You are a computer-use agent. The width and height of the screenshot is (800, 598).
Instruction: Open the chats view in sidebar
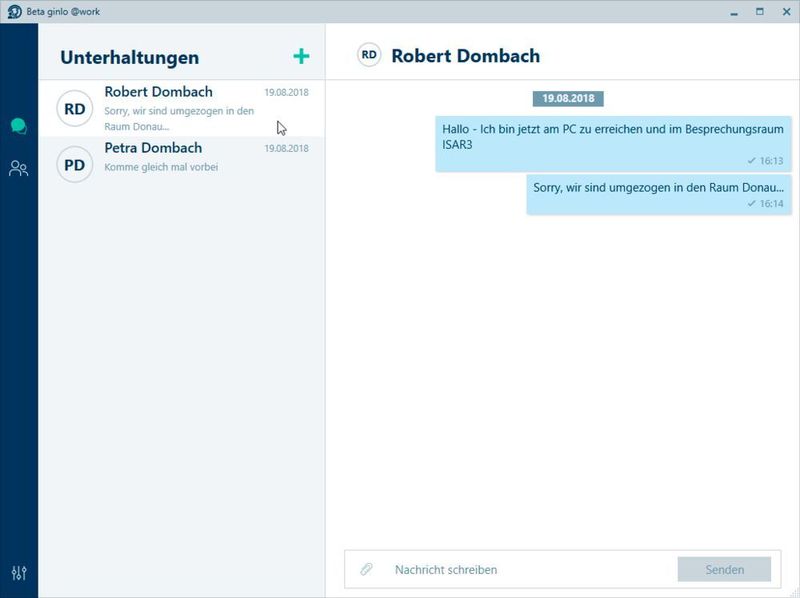point(18,127)
